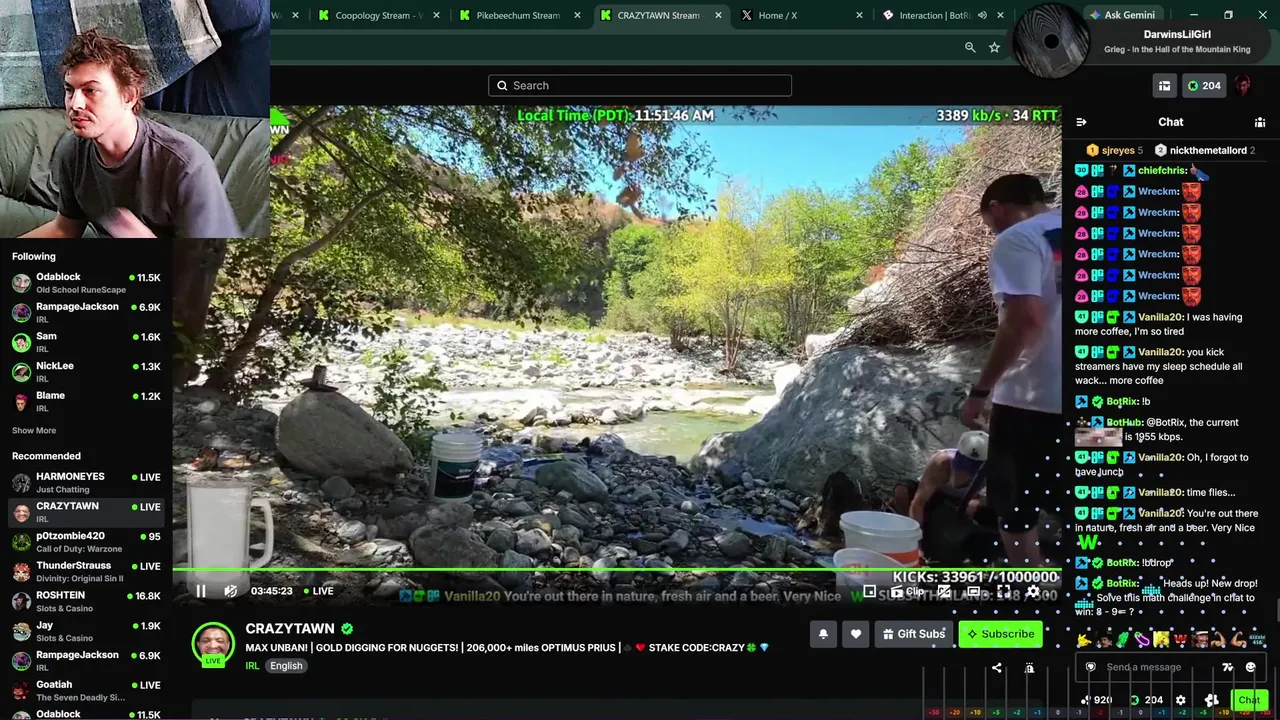Open Blame channel in Following list
Image resolution: width=1280 pixels, height=720 pixels.
coord(86,401)
